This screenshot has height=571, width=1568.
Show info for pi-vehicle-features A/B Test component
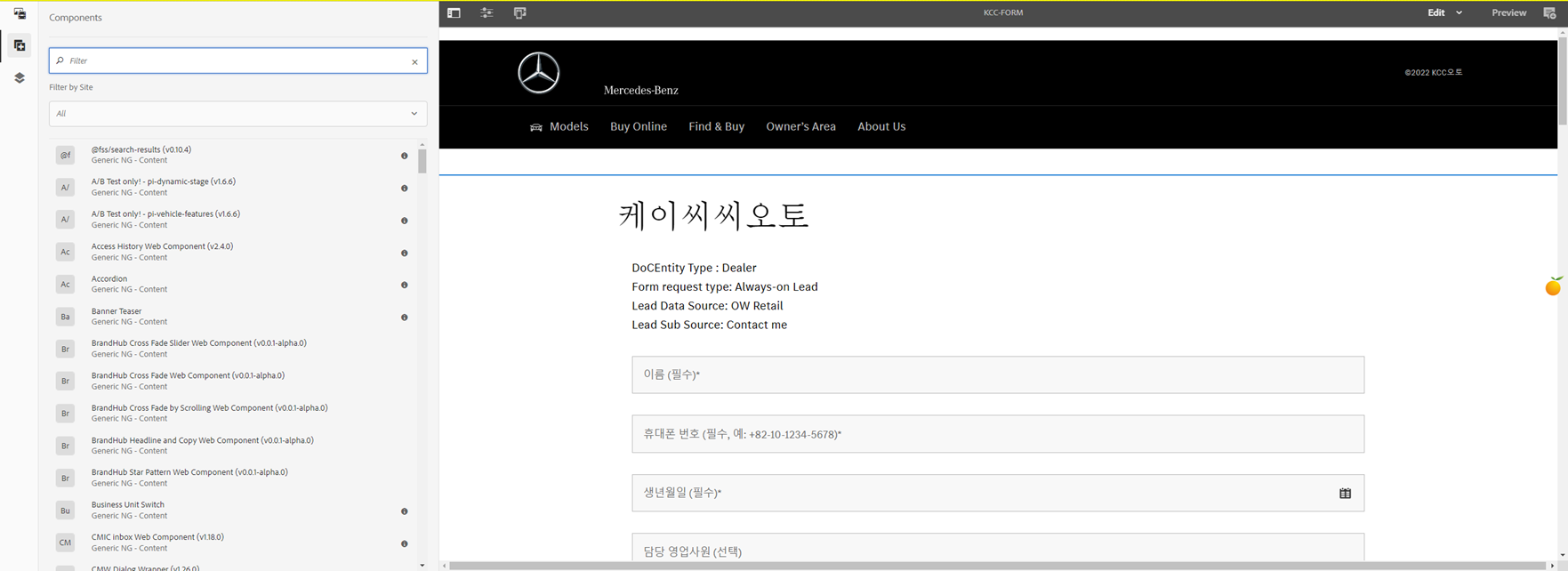(404, 221)
